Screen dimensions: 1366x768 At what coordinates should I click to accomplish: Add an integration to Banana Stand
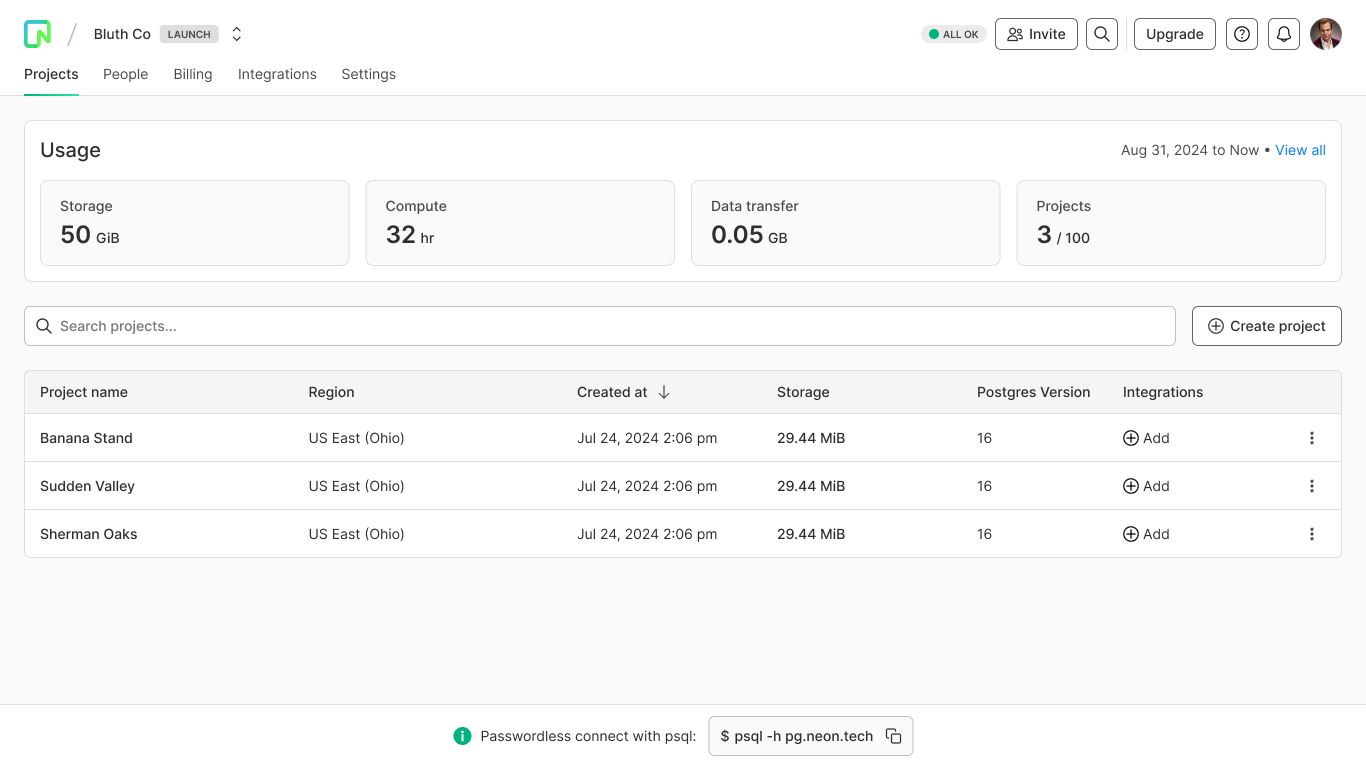(1146, 438)
